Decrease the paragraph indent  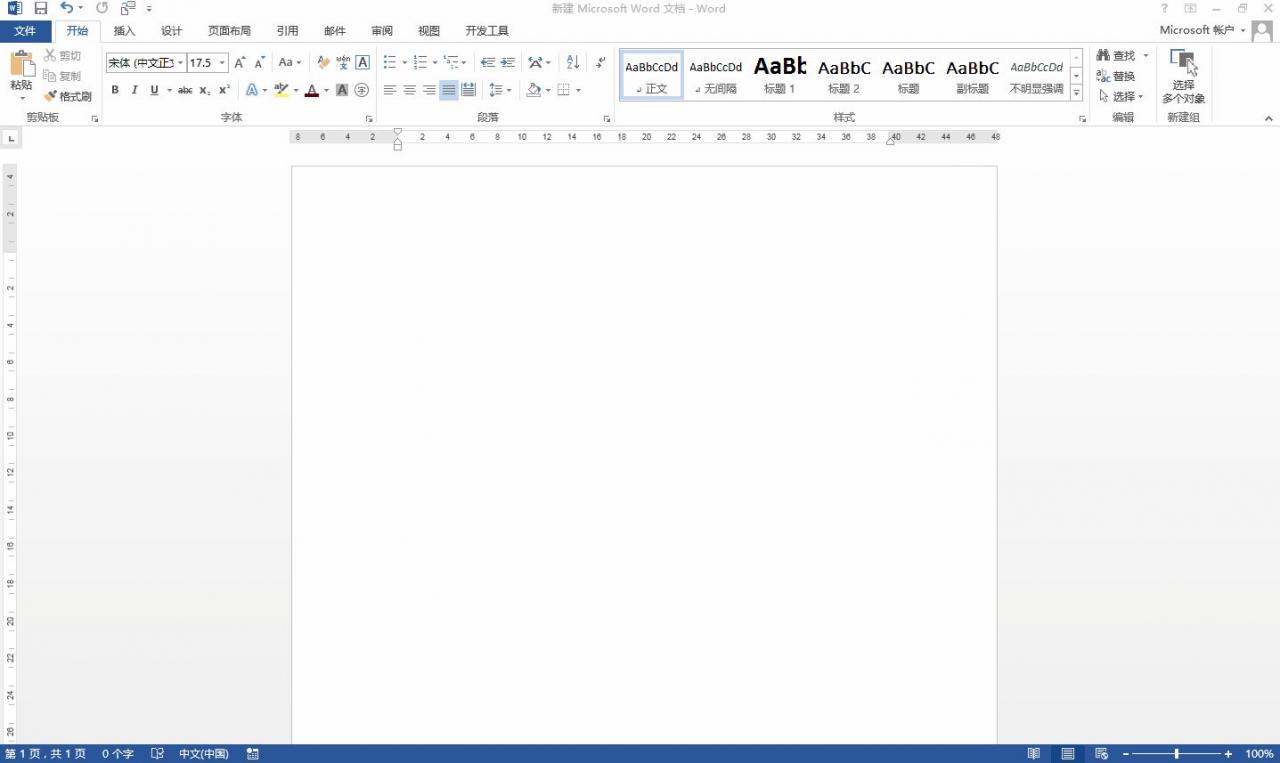[488, 62]
